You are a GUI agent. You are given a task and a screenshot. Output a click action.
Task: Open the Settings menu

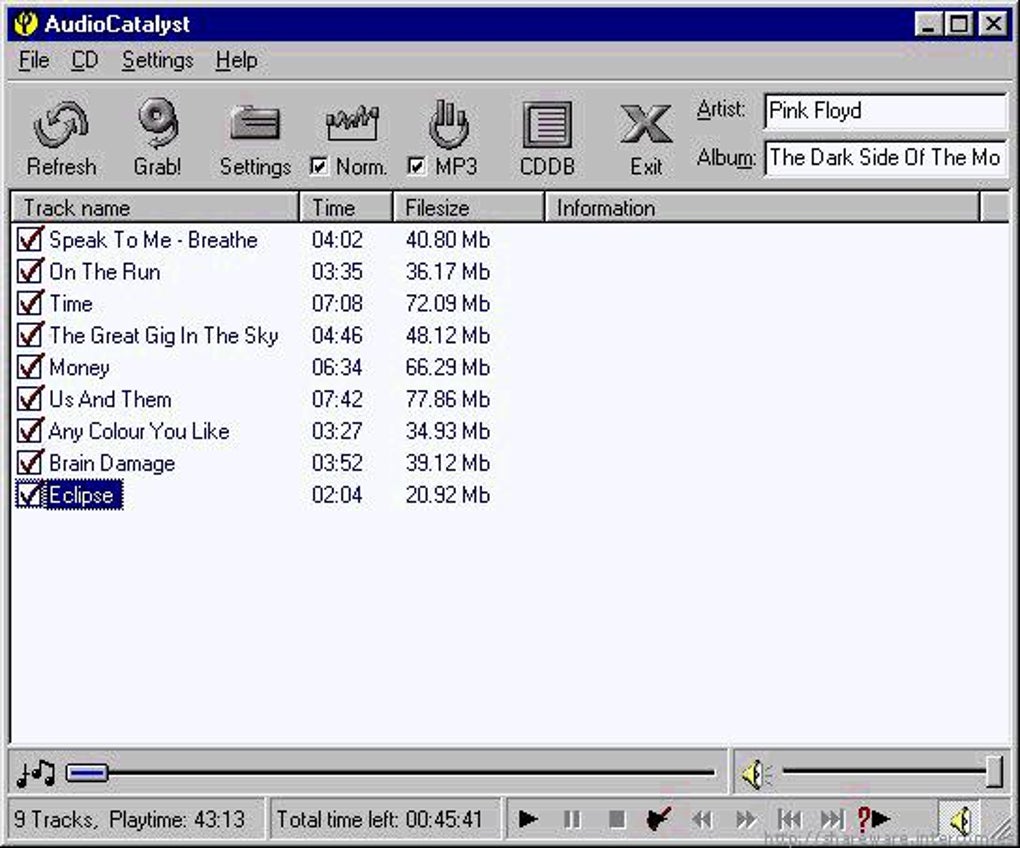click(157, 60)
